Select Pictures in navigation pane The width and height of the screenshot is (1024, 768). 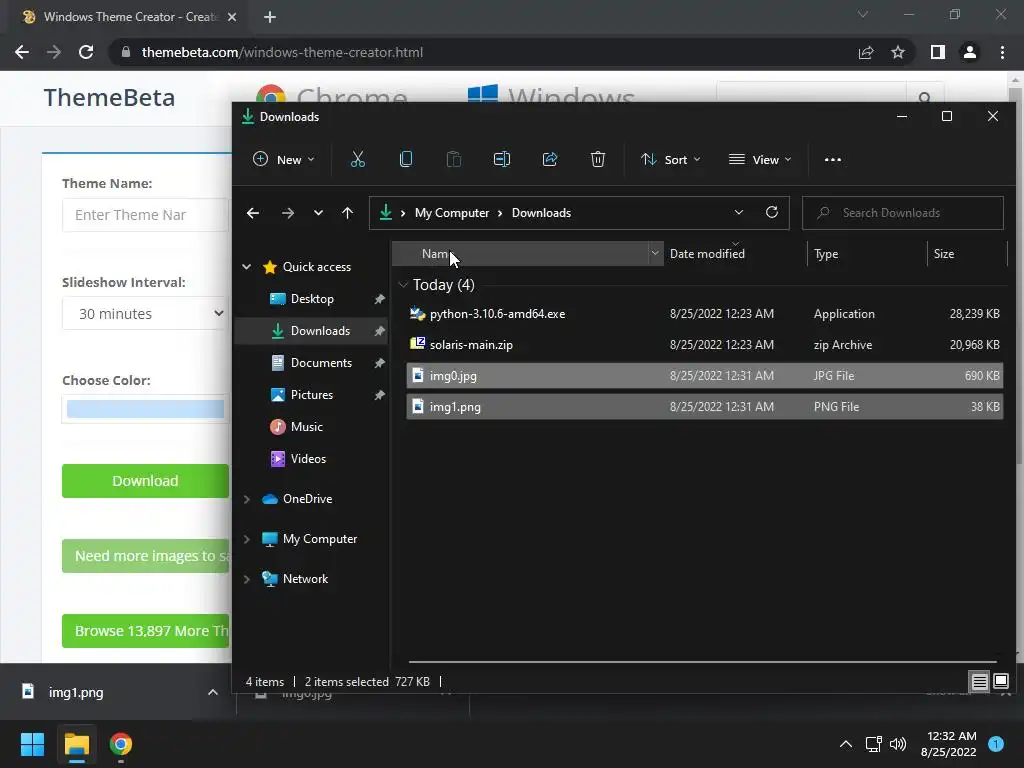(312, 394)
